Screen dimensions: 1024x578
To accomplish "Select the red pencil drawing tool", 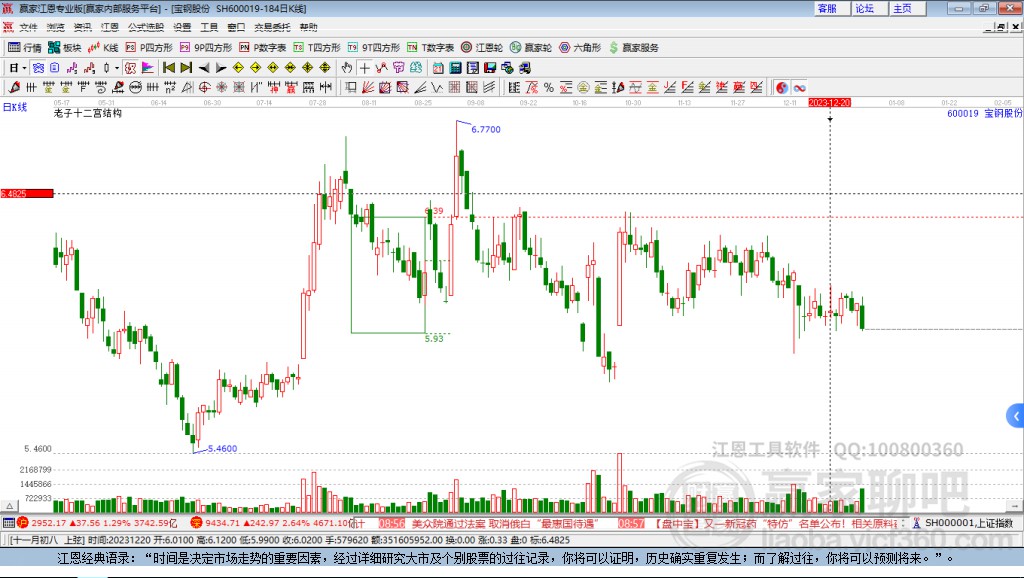I will 14,88.
